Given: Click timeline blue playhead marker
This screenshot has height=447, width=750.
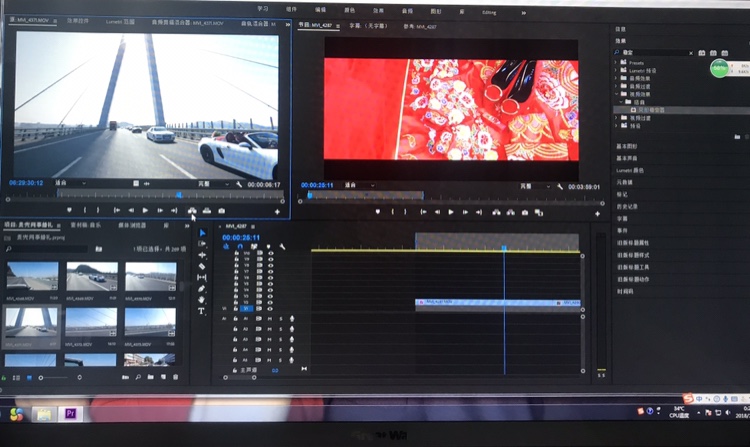Looking at the screenshot, I should click(x=504, y=248).
